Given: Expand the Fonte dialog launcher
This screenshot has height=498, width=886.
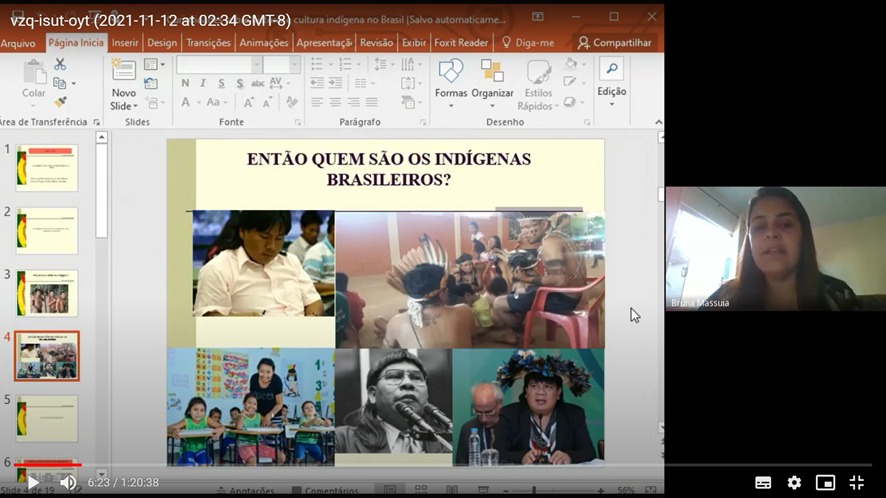Looking at the screenshot, I should click(x=298, y=122).
